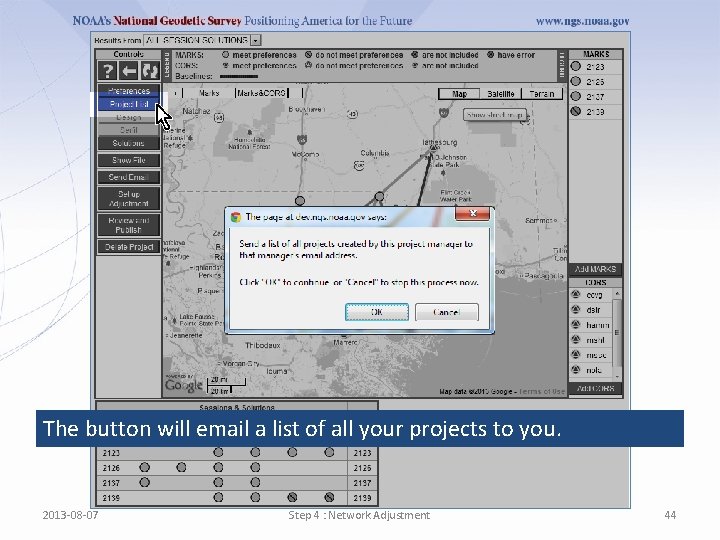The width and height of the screenshot is (720, 540).
Task: Click the Design button
Action: click(129, 118)
